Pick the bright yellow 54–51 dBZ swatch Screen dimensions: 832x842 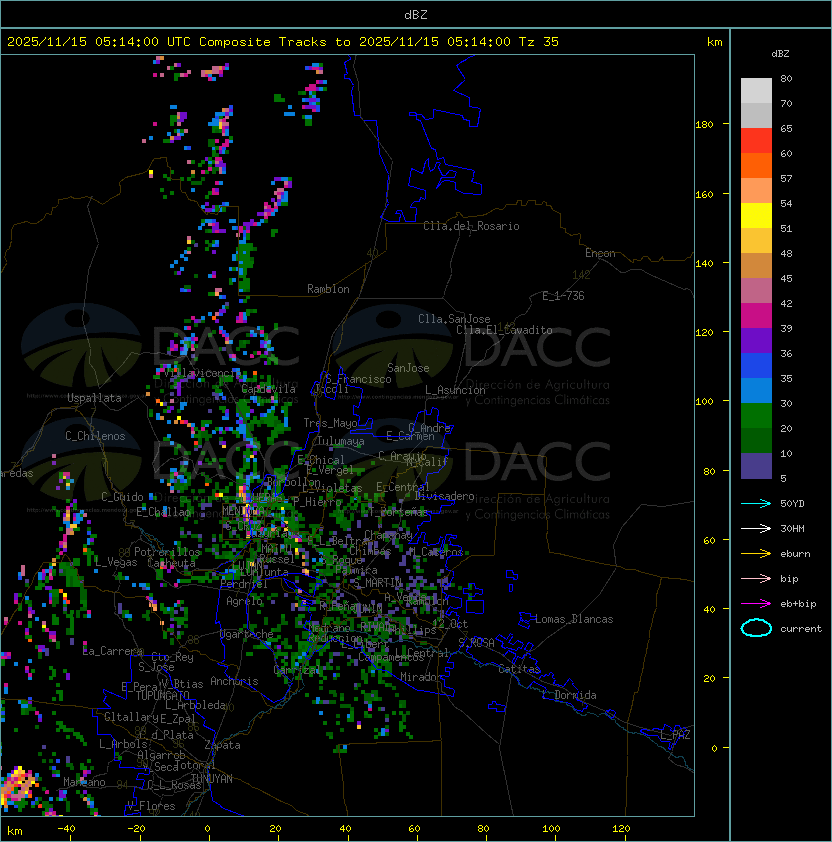756,216
